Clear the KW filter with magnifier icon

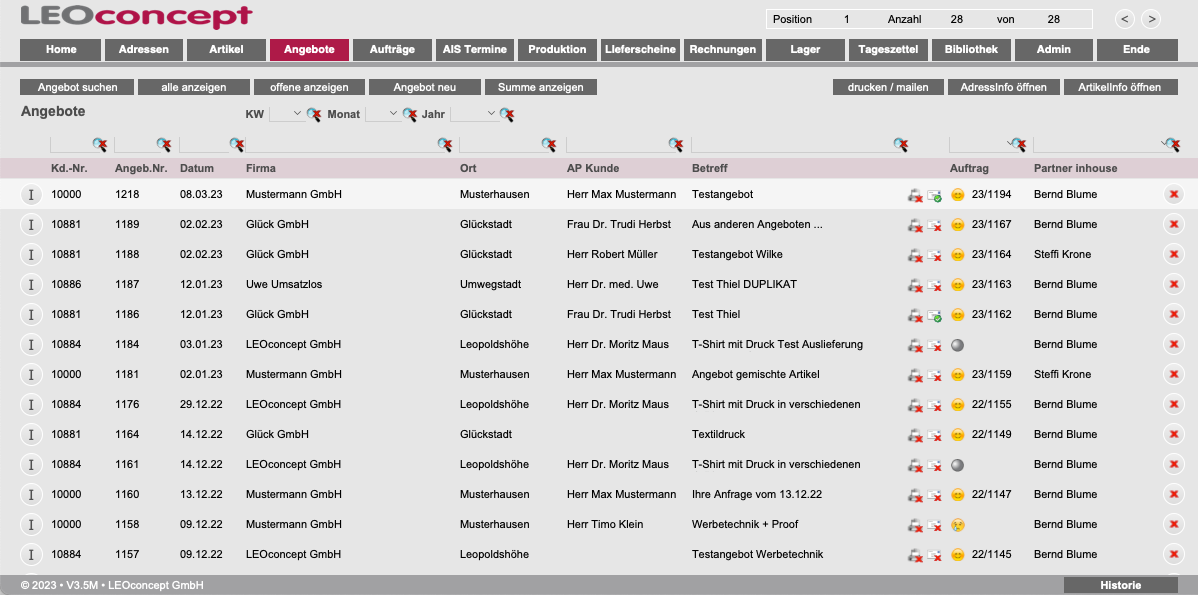(314, 115)
